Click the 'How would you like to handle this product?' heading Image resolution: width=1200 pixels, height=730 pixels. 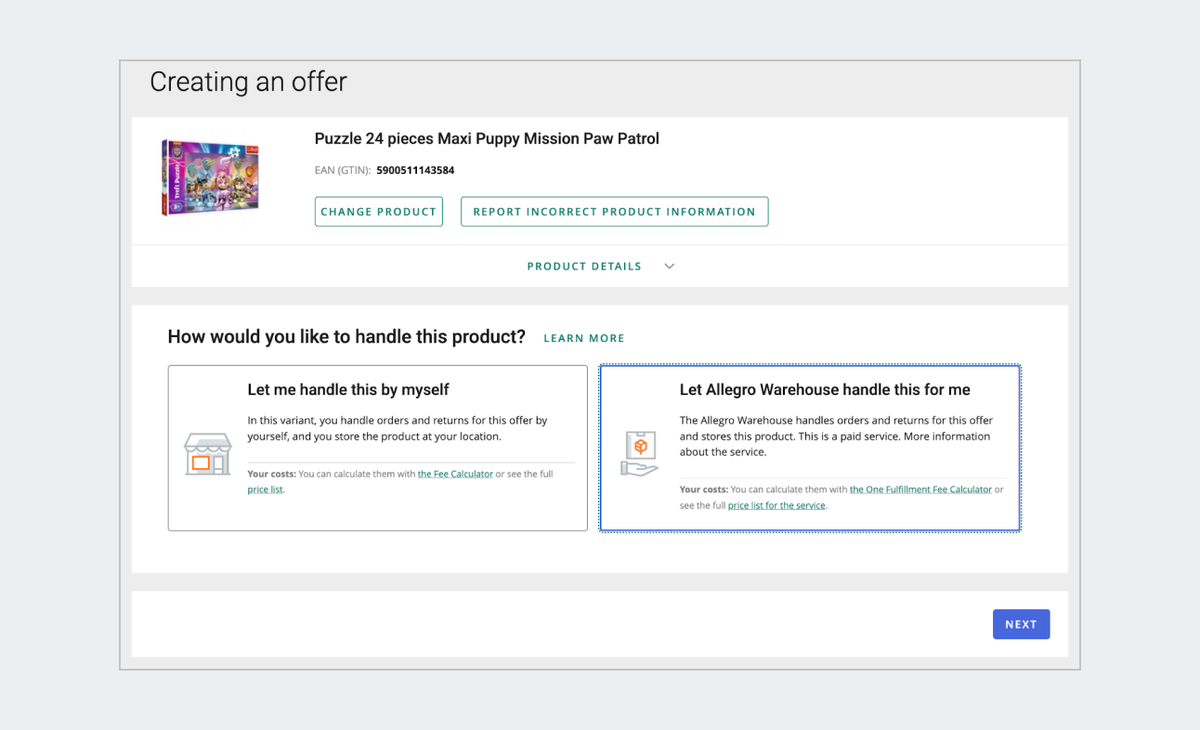[x=346, y=337]
